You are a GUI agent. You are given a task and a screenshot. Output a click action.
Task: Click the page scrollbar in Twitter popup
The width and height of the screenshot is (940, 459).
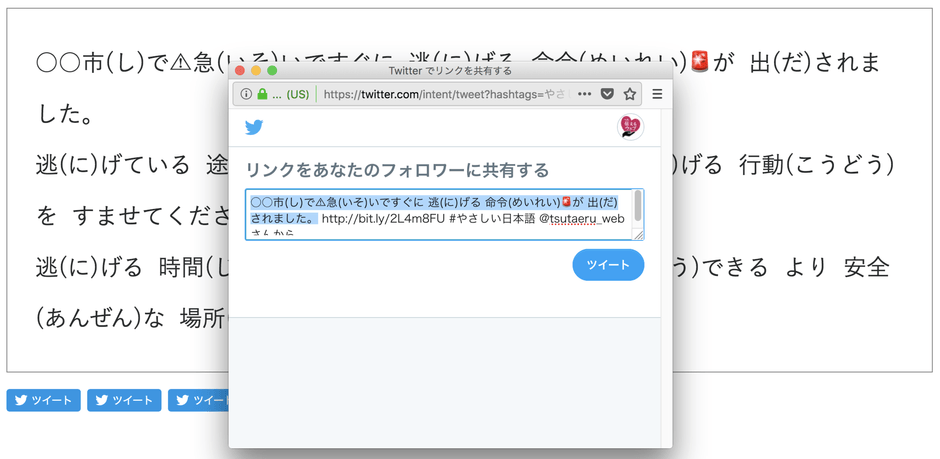tap(667, 279)
